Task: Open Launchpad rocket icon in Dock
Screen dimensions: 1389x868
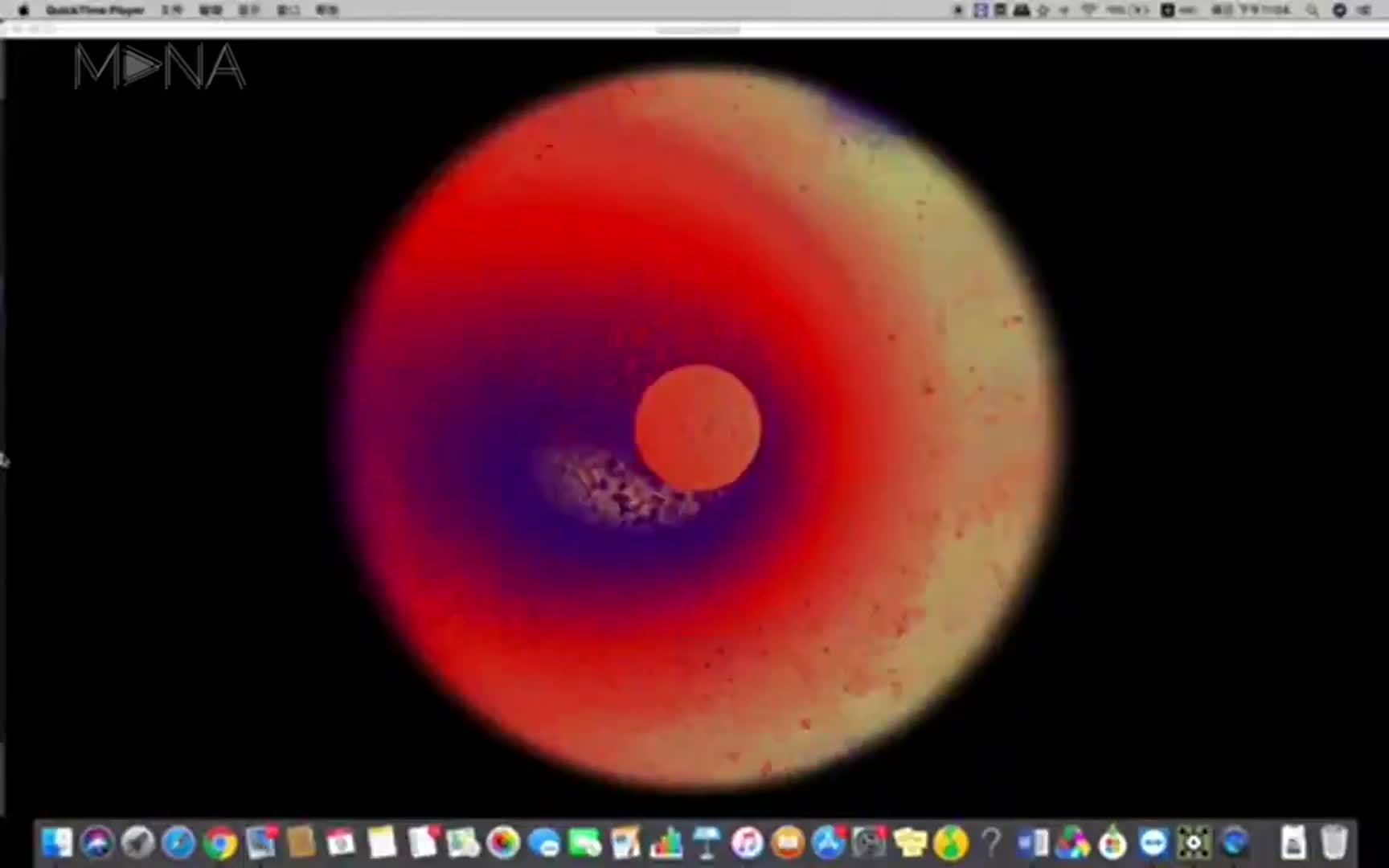Action: (138, 842)
